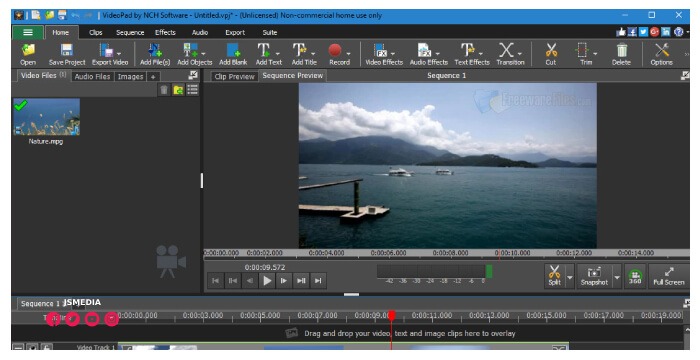
Task: Expand more toolbar items chevron
Action: pos(686,54)
